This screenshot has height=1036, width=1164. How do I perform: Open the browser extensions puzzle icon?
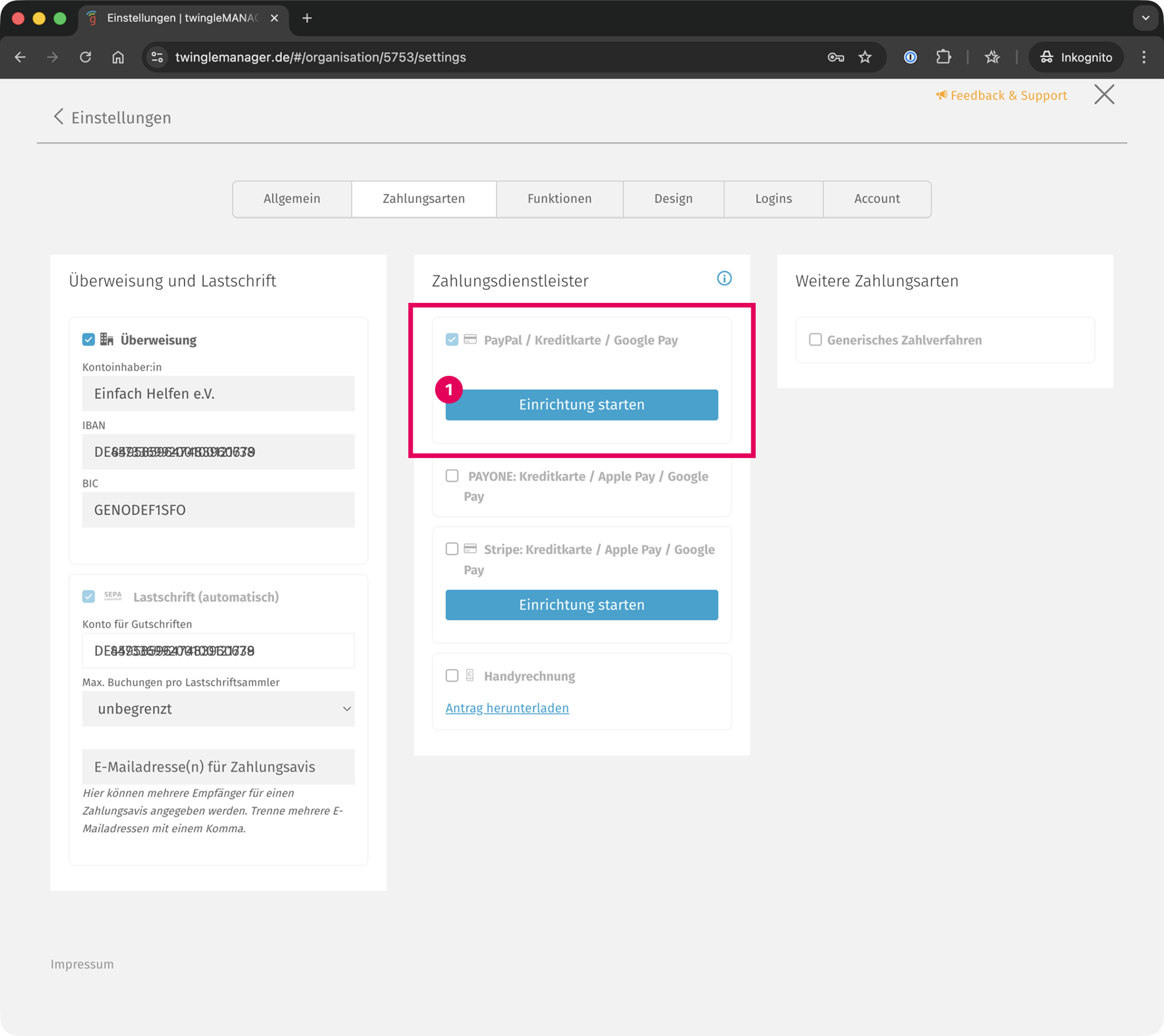pyautogui.click(x=943, y=57)
